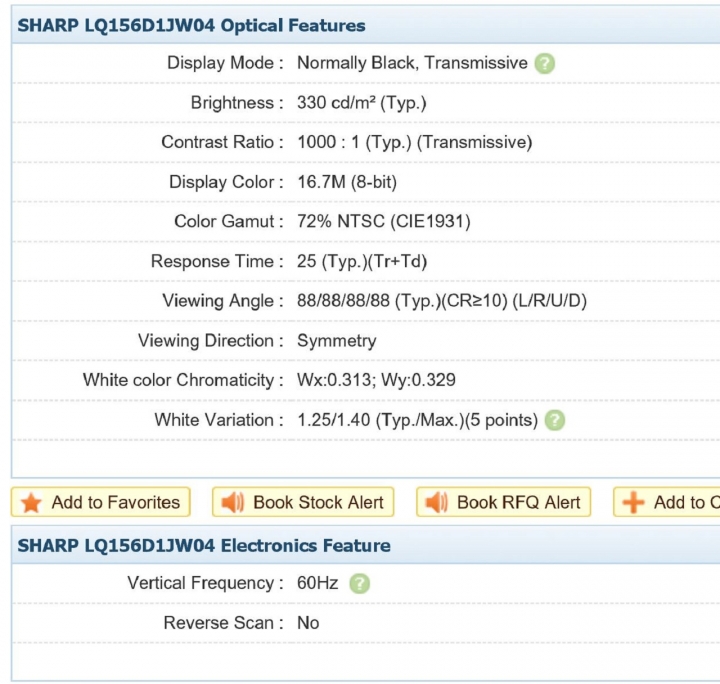Viewport: 720px width, 684px height.
Task: Click the SHARP LQ156D1JW04 Electronics Feature header
Action: click(204, 546)
